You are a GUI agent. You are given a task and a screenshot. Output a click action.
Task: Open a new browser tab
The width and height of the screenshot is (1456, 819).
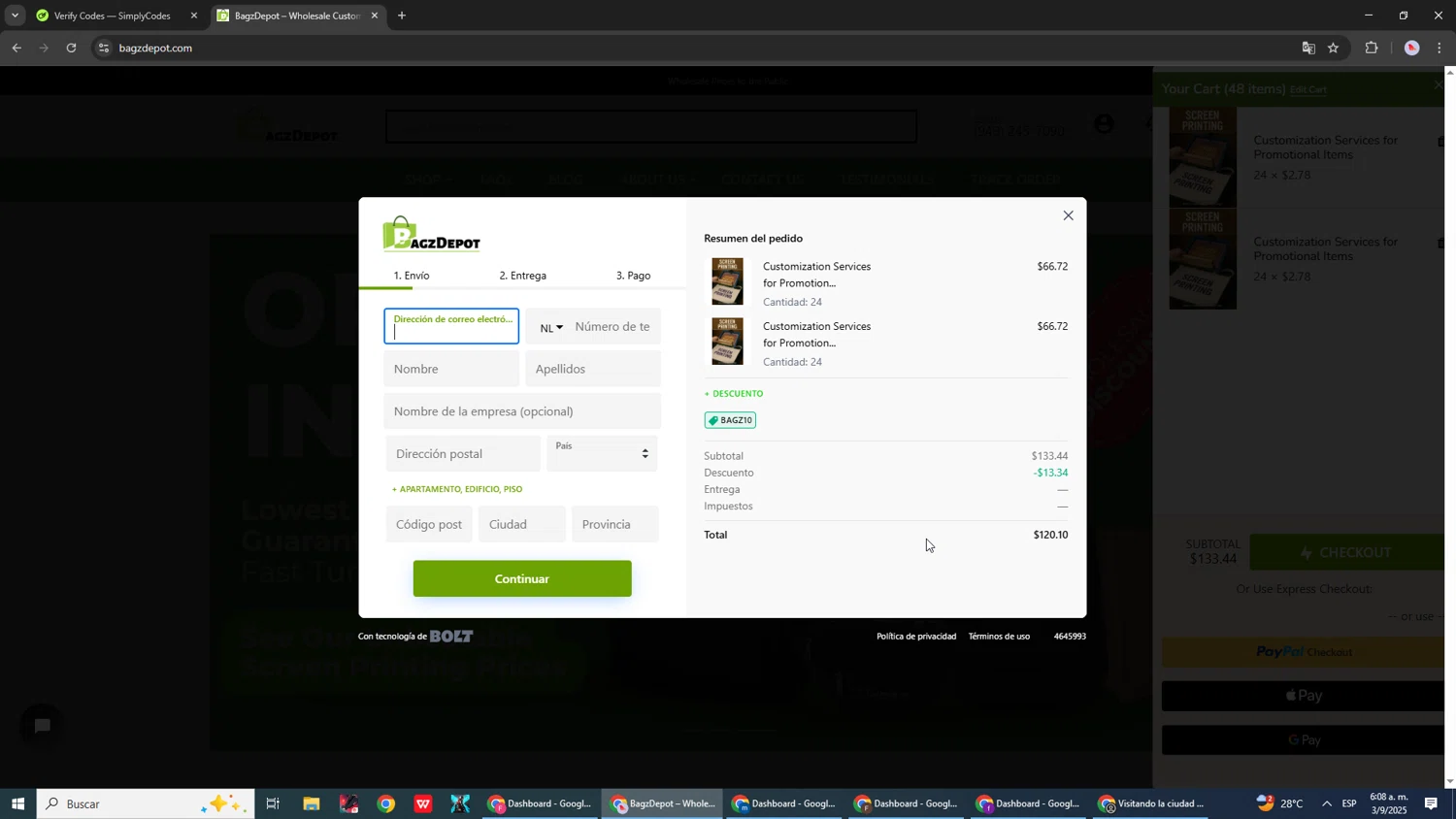402,16
